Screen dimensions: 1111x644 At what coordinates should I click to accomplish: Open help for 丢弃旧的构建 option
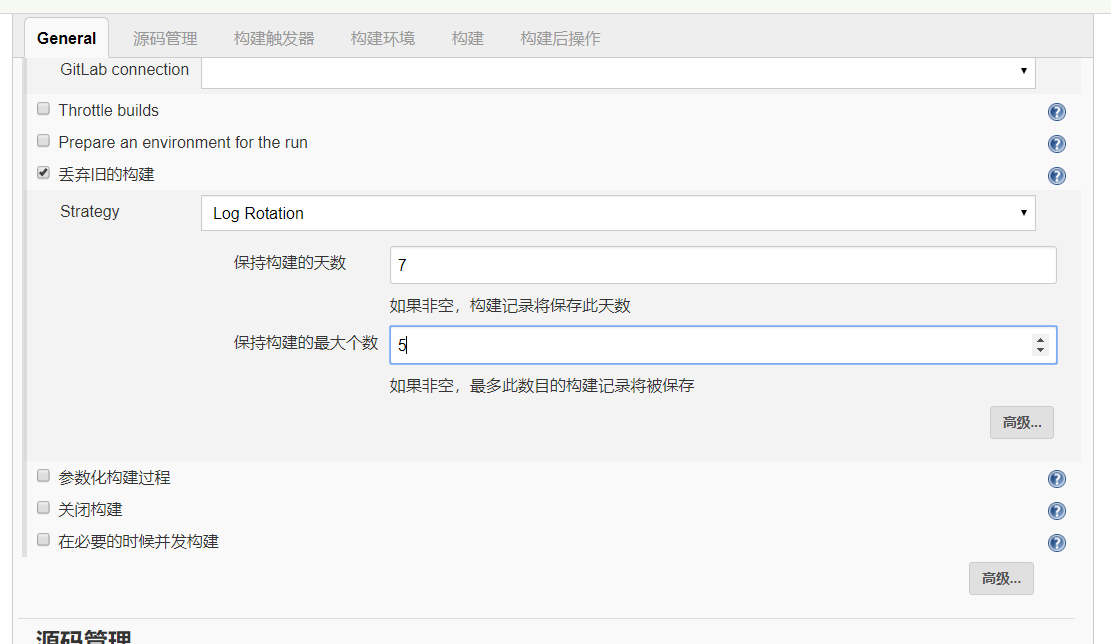pos(1057,176)
